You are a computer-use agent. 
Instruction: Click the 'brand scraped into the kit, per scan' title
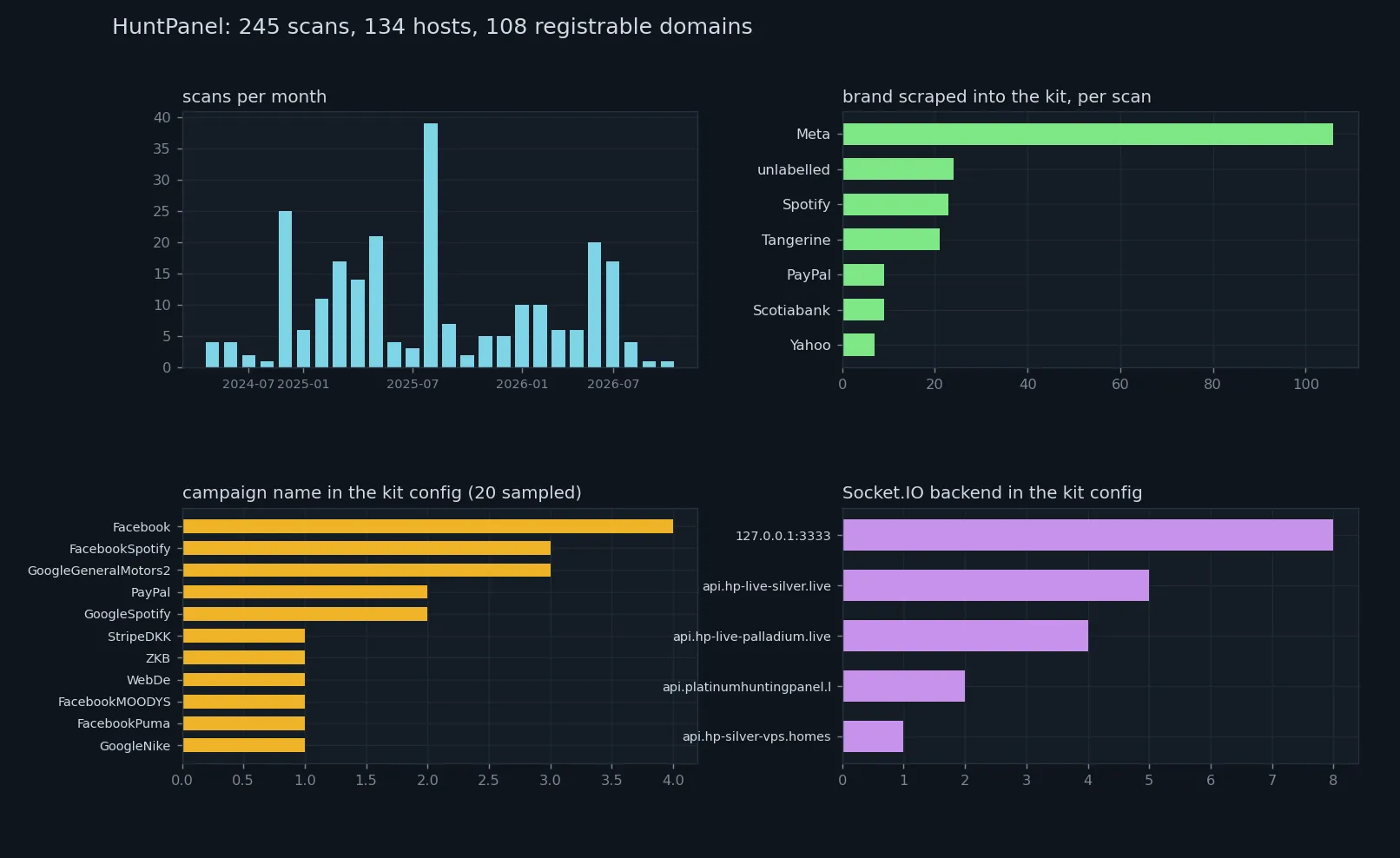click(x=996, y=96)
